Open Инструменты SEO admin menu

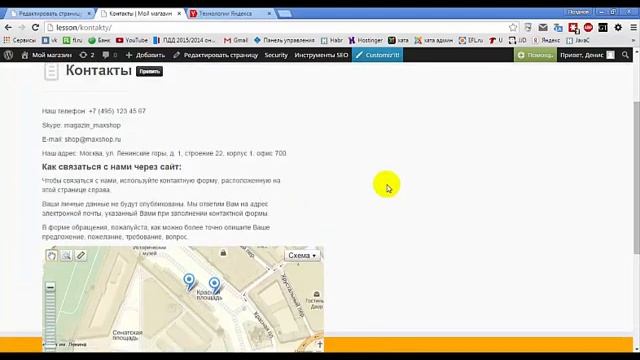coord(321,55)
